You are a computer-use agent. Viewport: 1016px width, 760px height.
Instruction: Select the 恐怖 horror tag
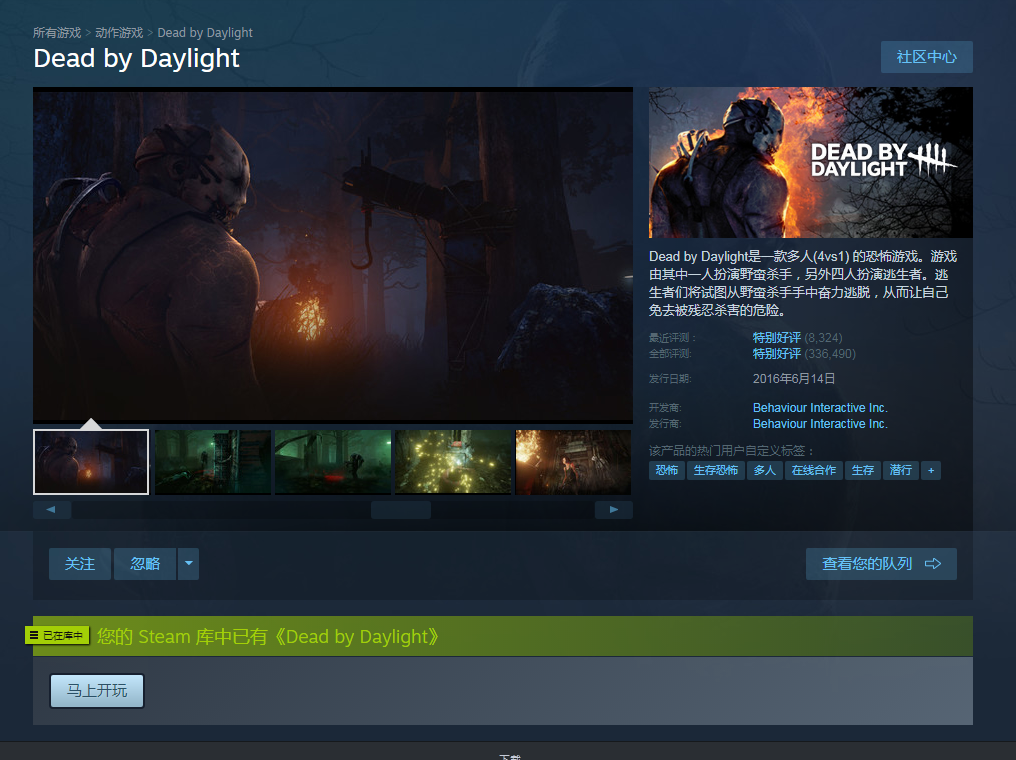666,470
